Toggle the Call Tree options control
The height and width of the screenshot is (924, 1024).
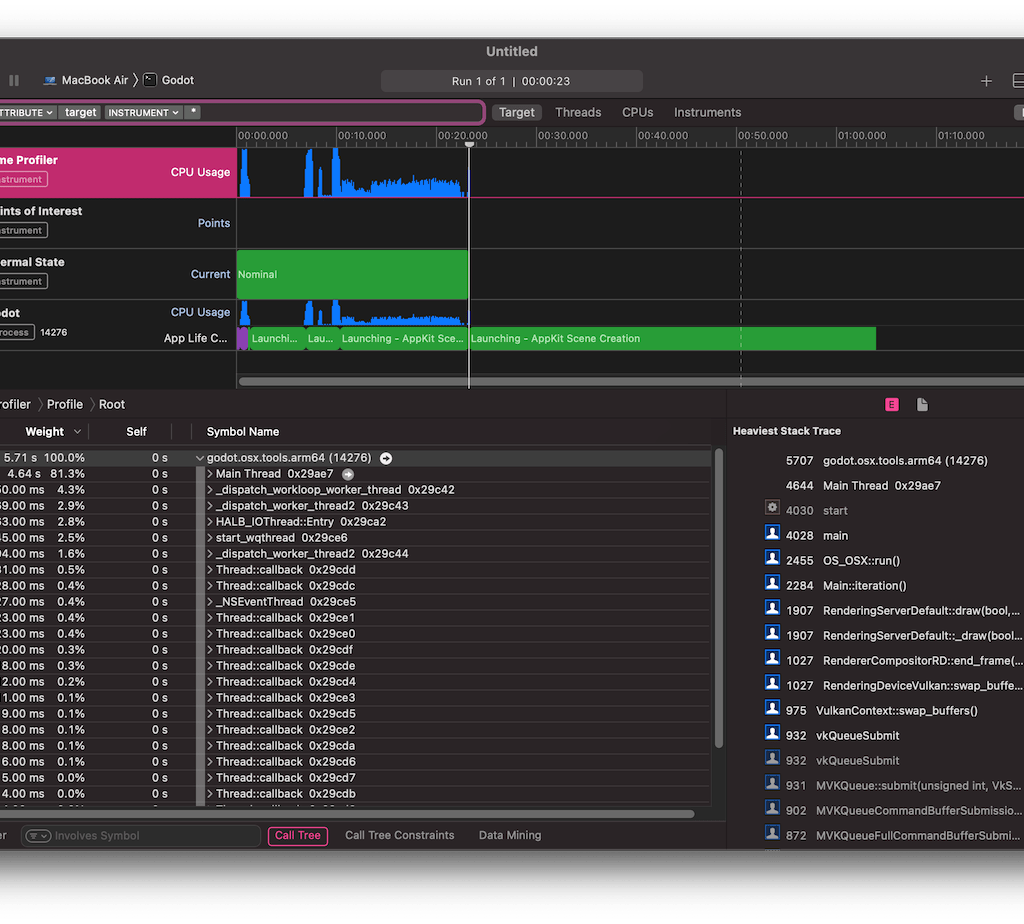[297, 835]
